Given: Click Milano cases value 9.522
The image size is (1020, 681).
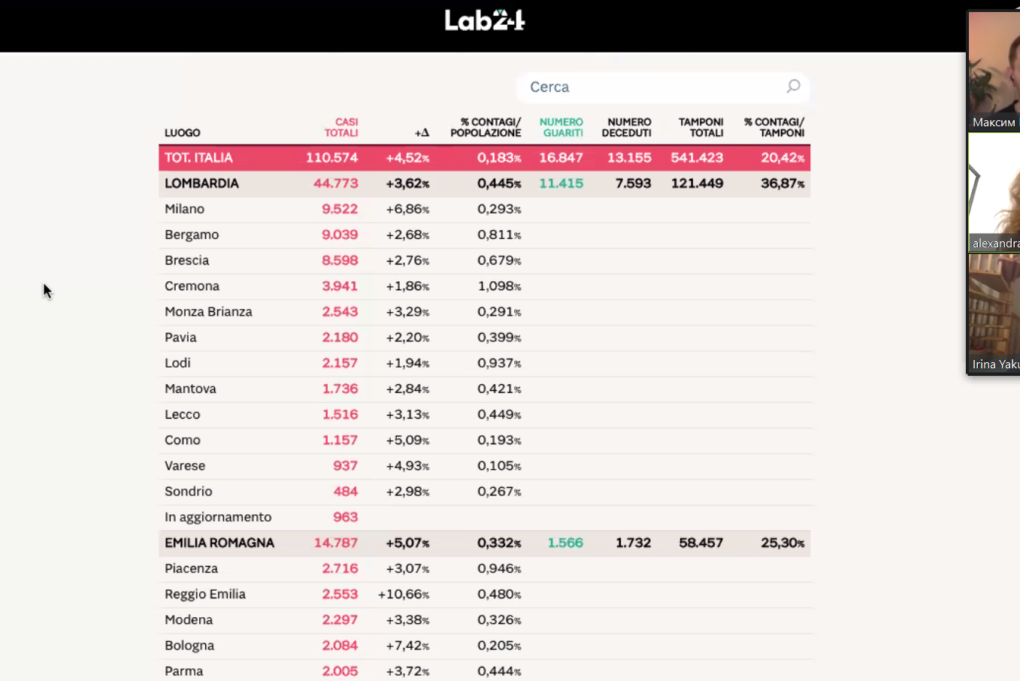Looking at the screenshot, I should pyautogui.click(x=340, y=209).
